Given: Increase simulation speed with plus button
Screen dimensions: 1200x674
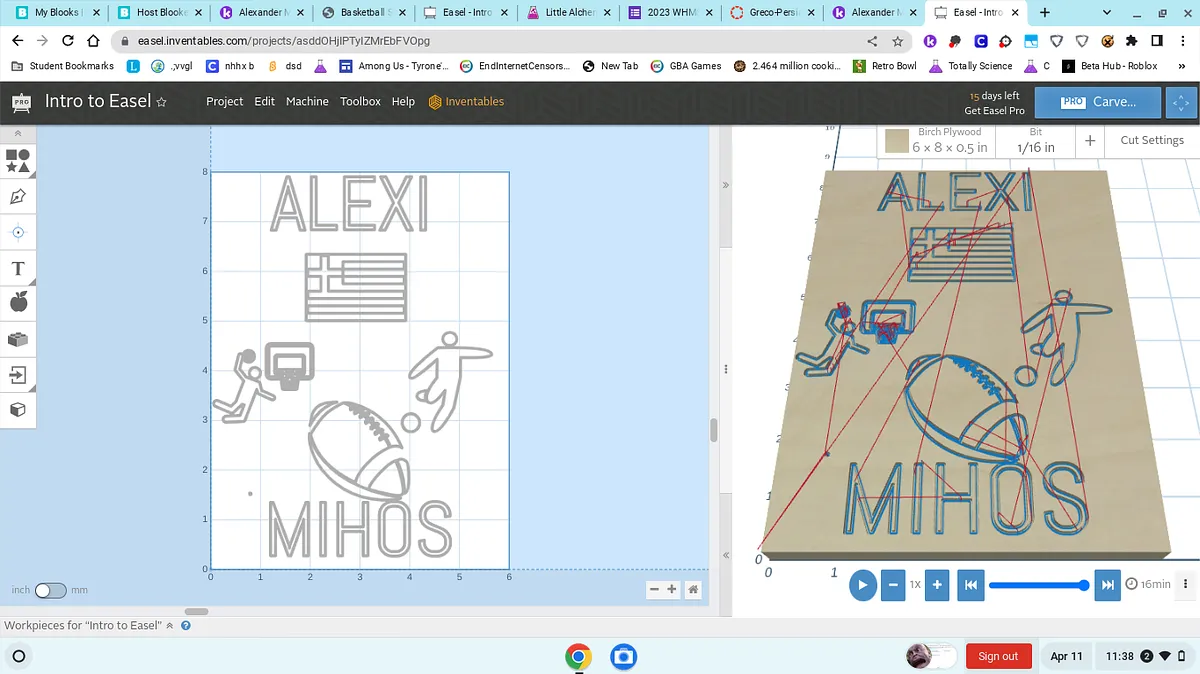Looking at the screenshot, I should pos(936,585).
